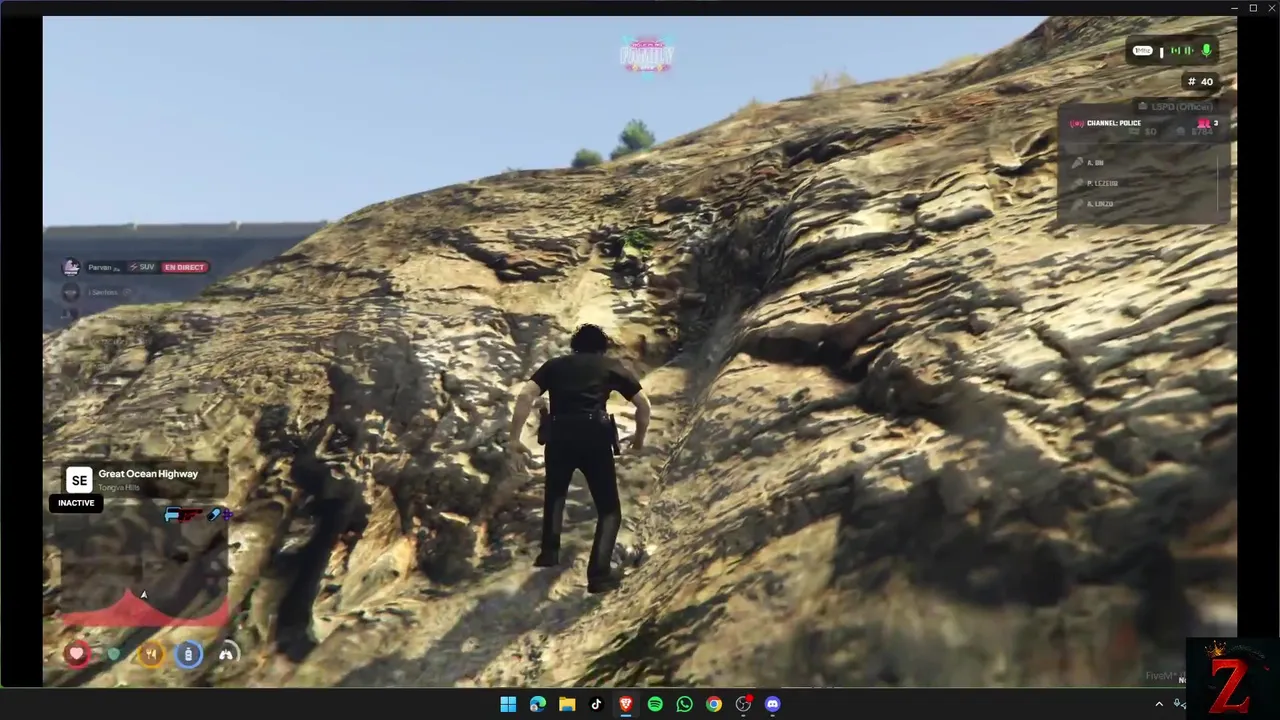1280x720 pixels.
Task: Open Discord from the taskbar
Action: click(x=772, y=704)
